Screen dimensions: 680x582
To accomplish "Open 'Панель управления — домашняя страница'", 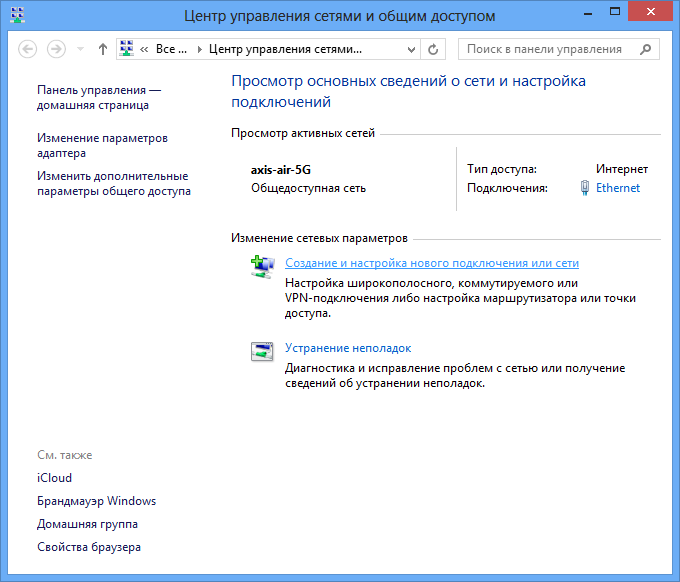I will tap(99, 98).
